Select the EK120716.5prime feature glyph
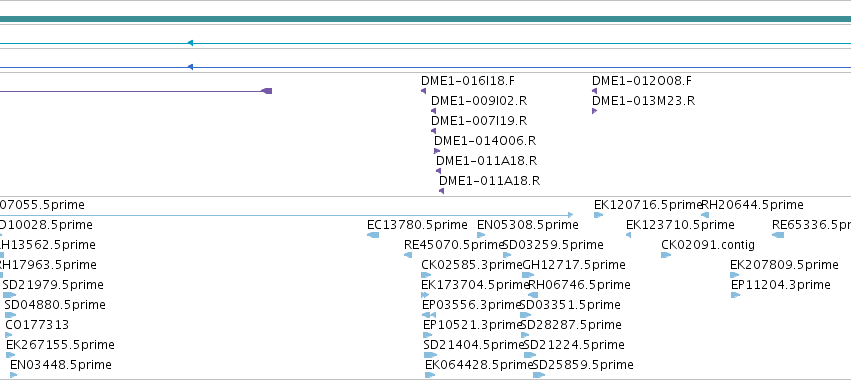The height and width of the screenshot is (380, 851). tap(599, 216)
